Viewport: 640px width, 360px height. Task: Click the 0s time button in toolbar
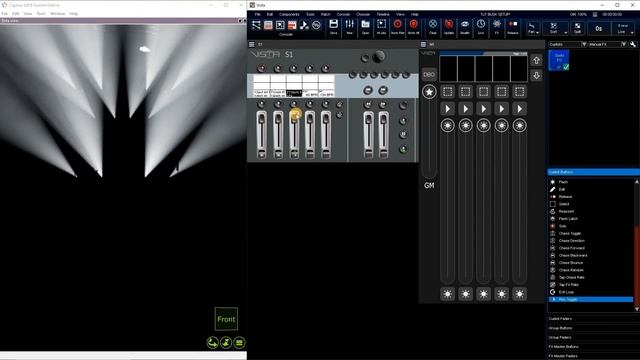click(598, 28)
